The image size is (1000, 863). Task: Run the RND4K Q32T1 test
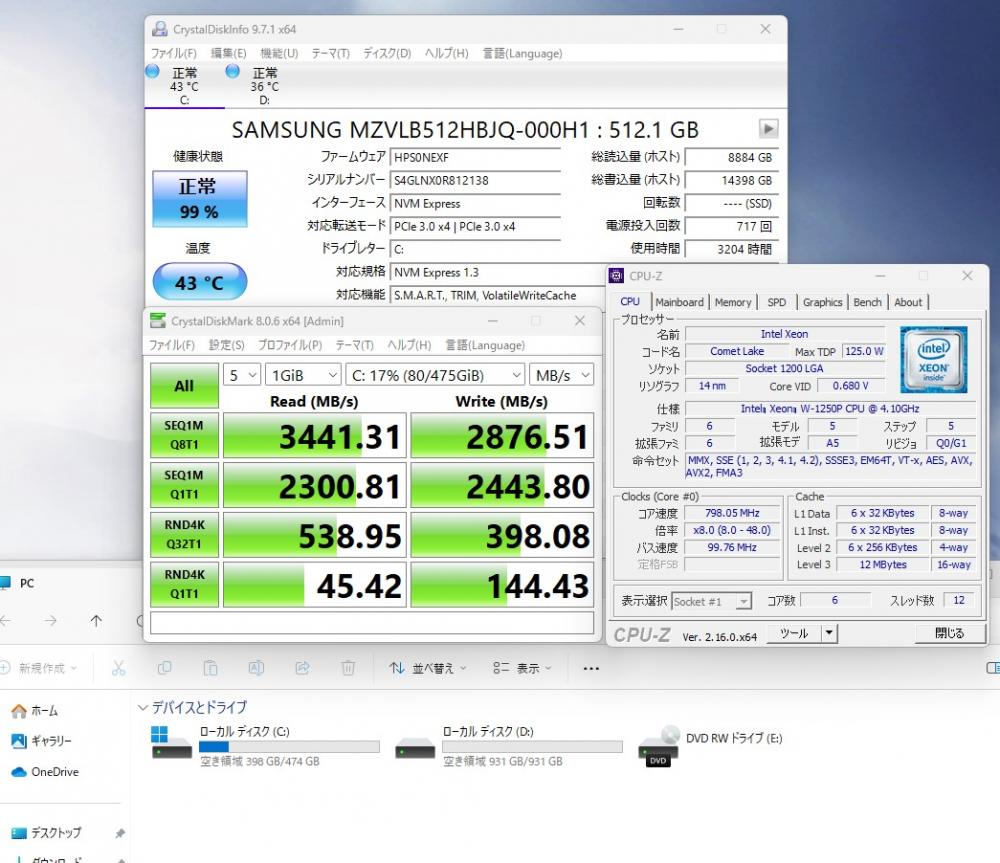point(184,535)
